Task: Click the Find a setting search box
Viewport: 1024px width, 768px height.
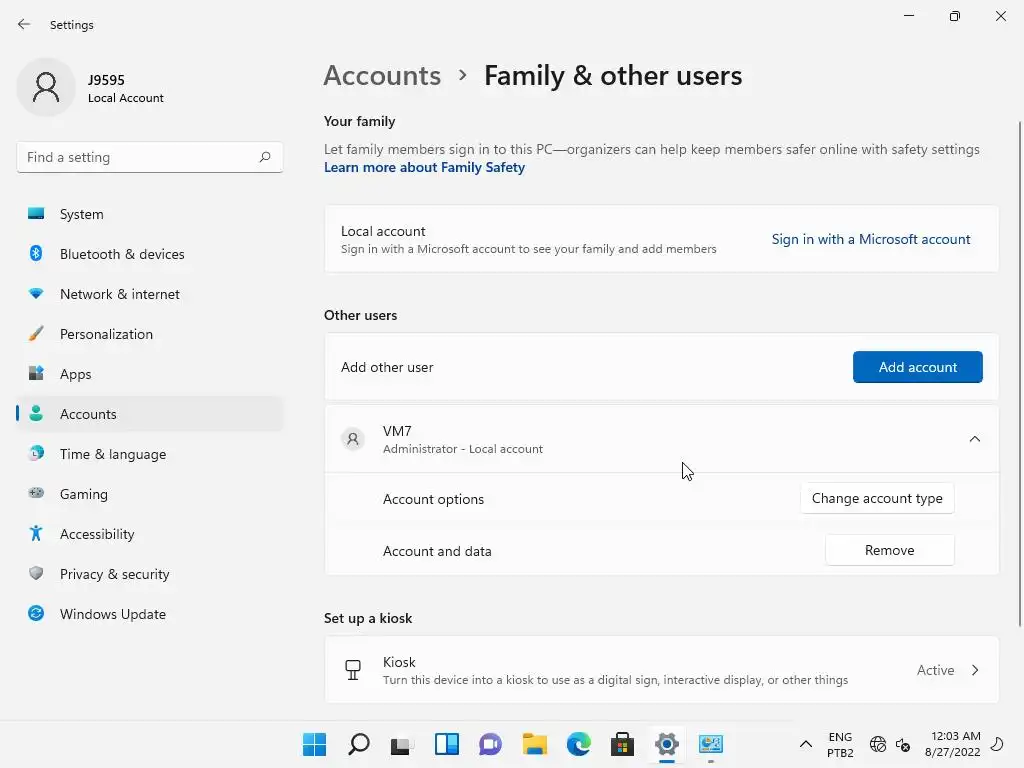Action: pyautogui.click(x=138, y=157)
